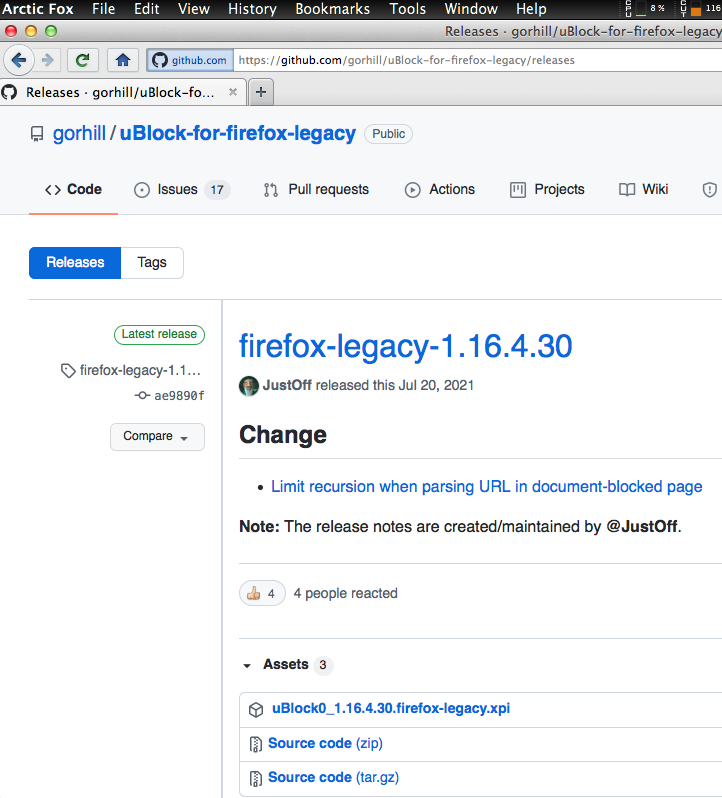
Task: Open the Code tab
Action: click(73, 189)
